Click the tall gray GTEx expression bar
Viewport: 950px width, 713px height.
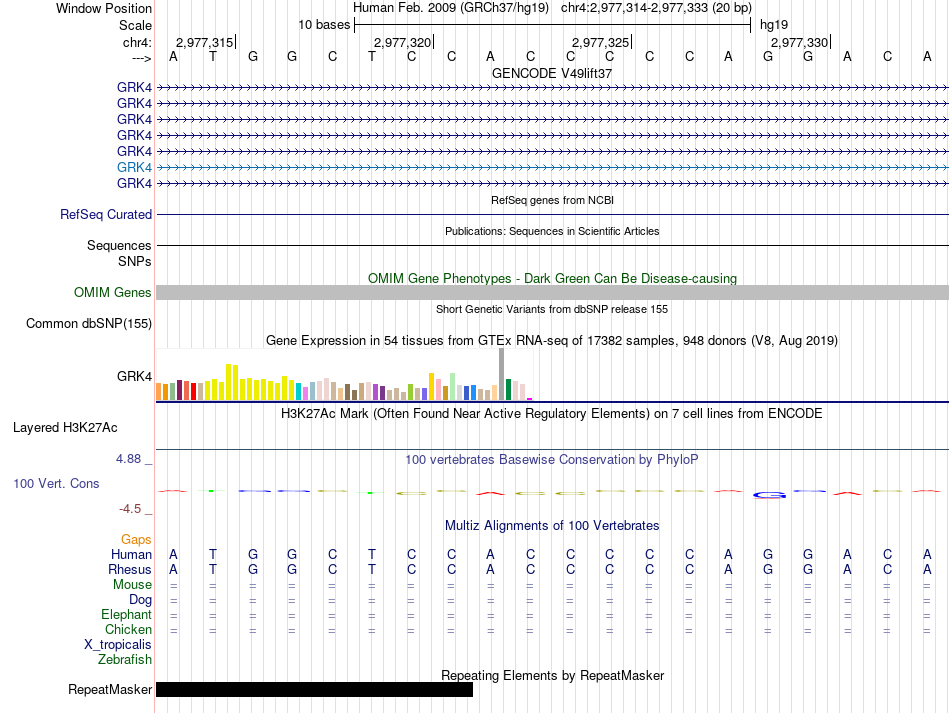[x=501, y=374]
